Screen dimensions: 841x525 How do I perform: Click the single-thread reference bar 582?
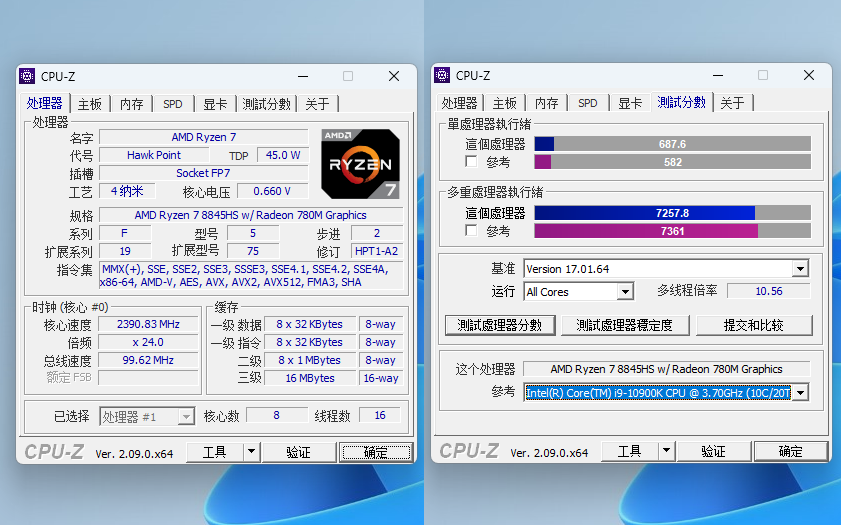(x=673, y=162)
